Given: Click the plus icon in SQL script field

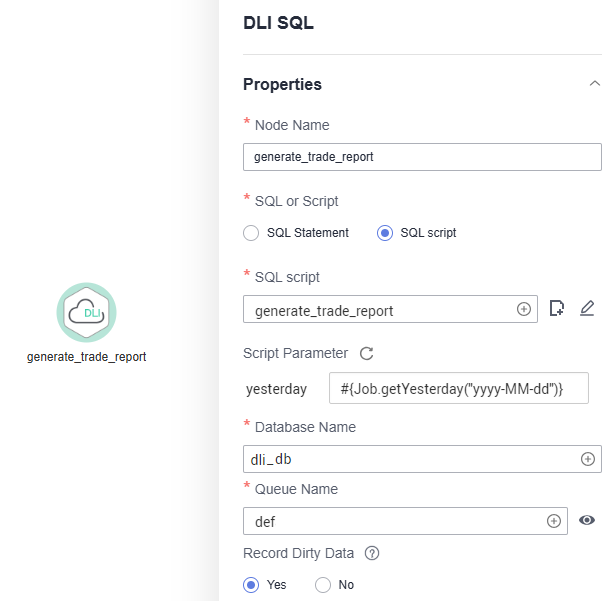Looking at the screenshot, I should tap(524, 309).
